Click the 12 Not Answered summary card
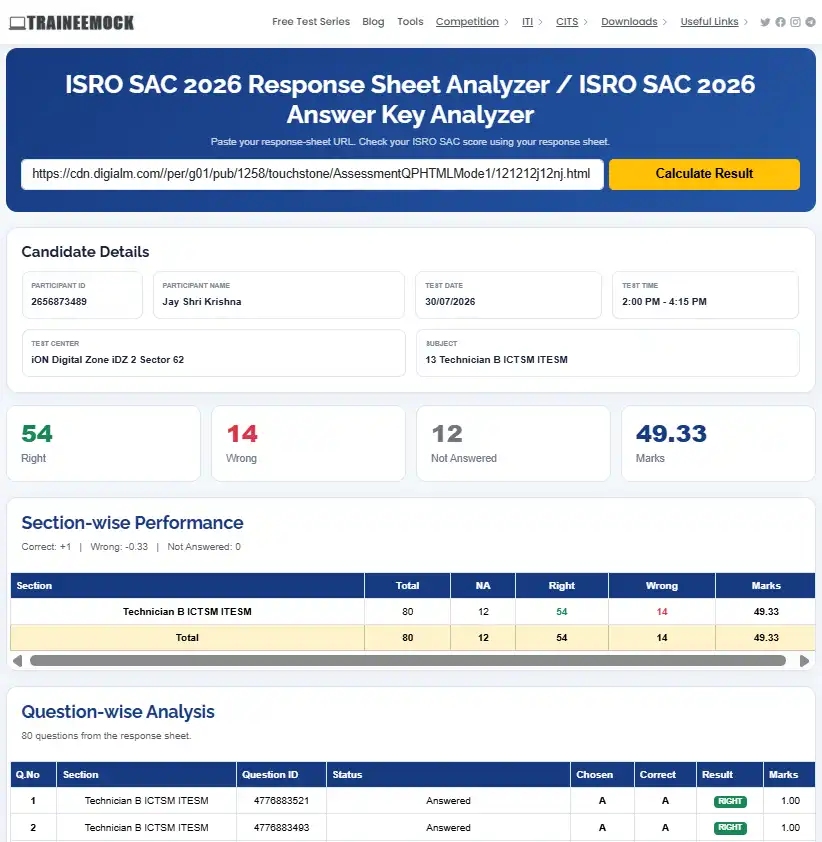 tap(513, 444)
